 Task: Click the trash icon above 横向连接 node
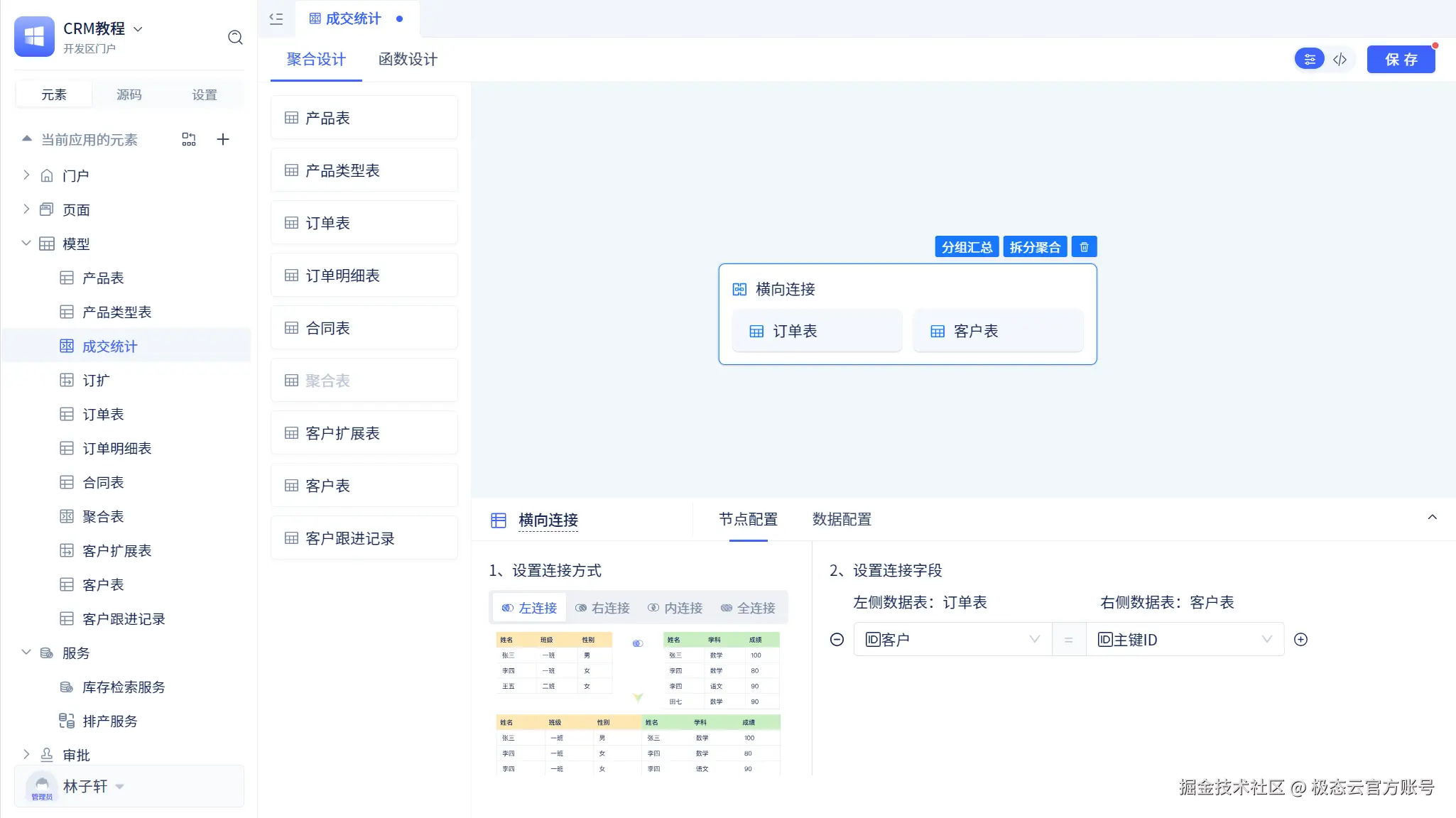1084,247
